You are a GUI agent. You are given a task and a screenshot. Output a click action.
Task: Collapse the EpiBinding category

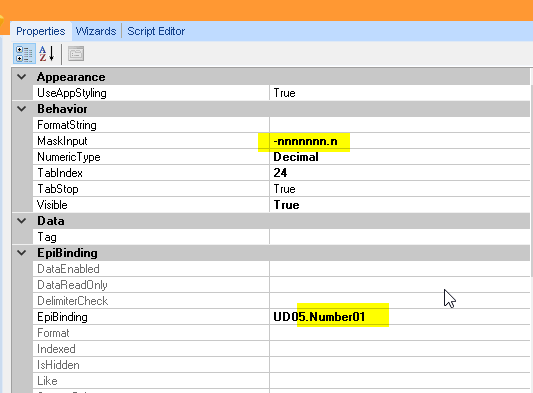pos(22,253)
